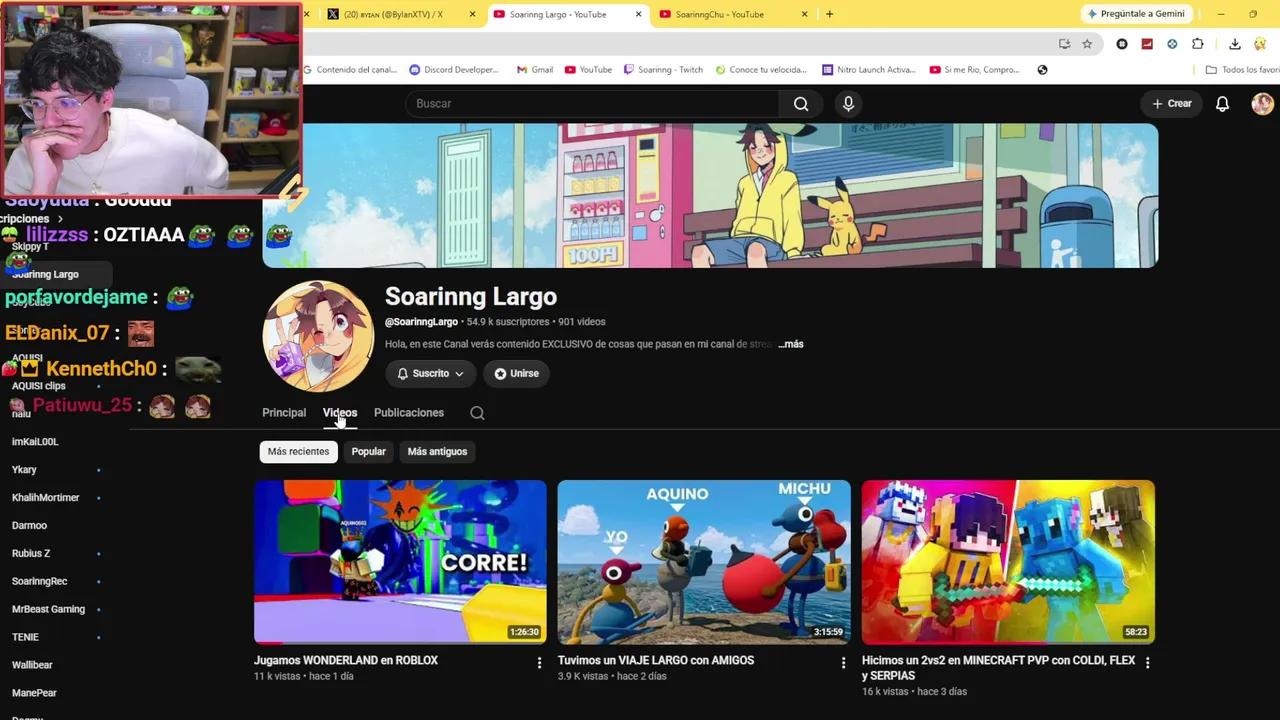Open the SoarinngRec subscription in the sidebar

pyautogui.click(x=40, y=581)
